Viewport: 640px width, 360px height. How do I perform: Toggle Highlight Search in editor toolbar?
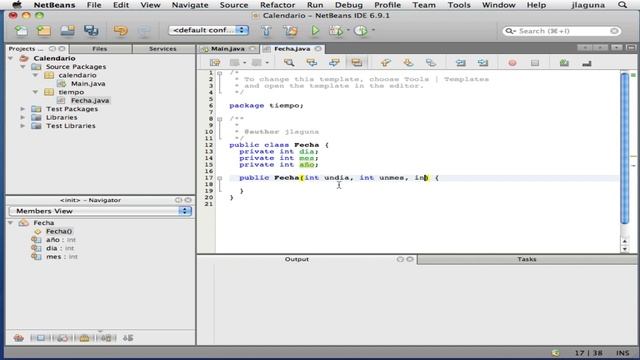[x=356, y=62]
